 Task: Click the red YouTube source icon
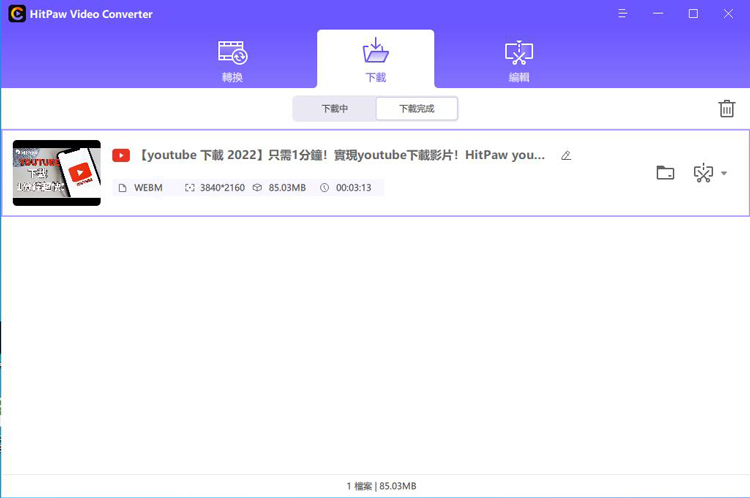(x=121, y=155)
